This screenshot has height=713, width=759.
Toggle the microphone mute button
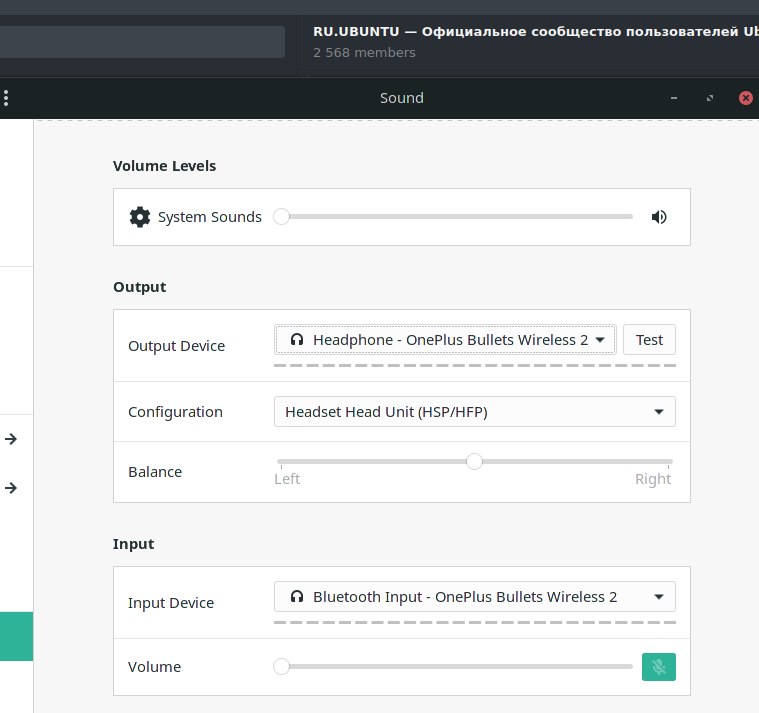(x=658, y=667)
